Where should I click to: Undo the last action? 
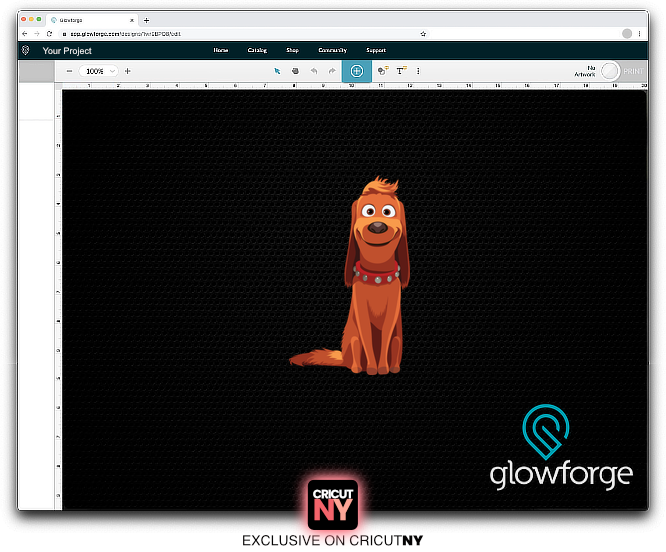(x=314, y=71)
